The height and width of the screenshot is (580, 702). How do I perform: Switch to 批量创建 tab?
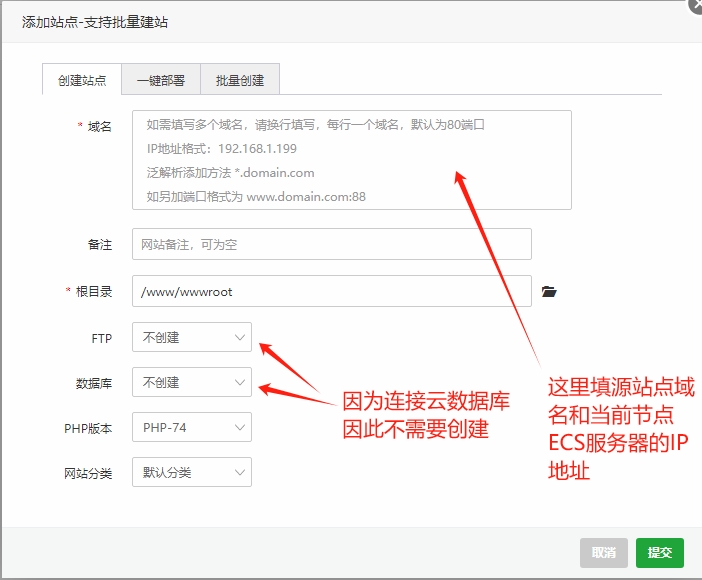coord(240,80)
